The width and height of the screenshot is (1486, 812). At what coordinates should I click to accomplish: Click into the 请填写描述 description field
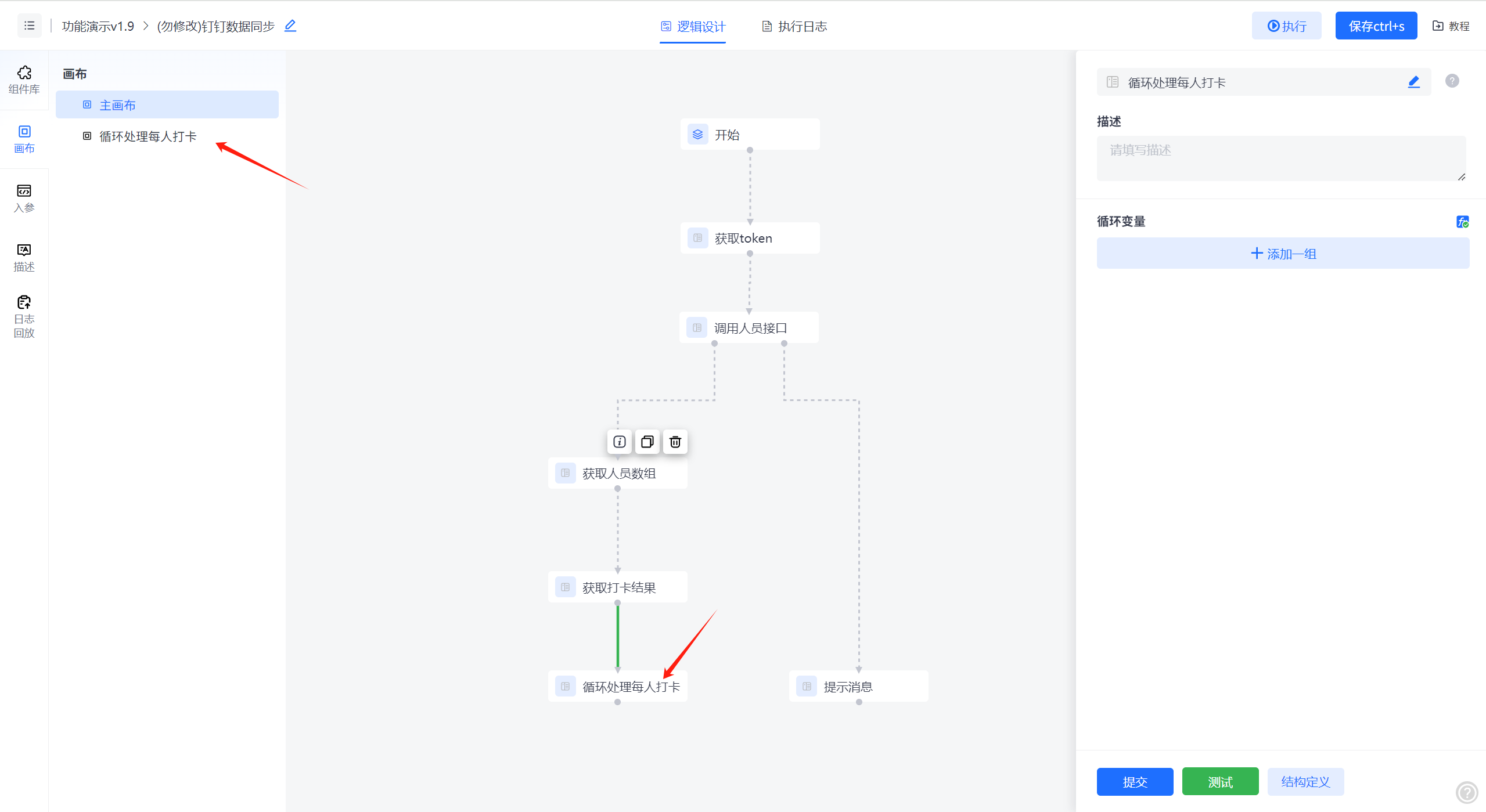(1280, 158)
